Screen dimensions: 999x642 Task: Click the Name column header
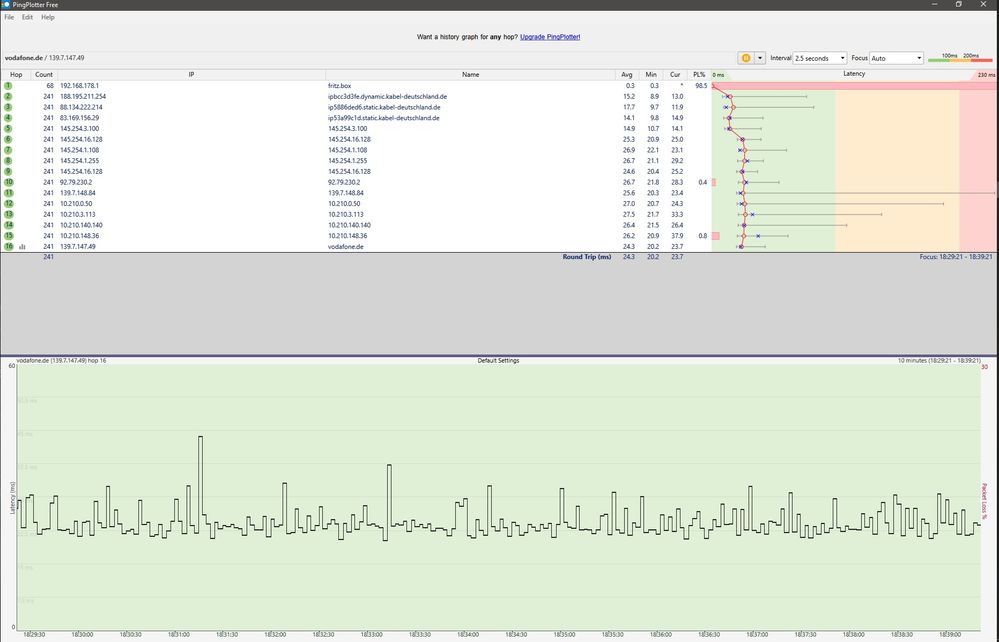coord(470,75)
